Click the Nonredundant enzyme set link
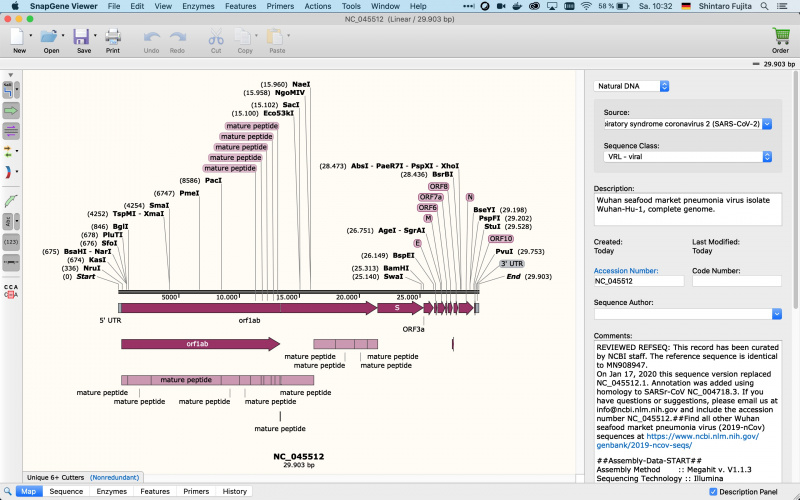Image resolution: width=800 pixels, height=500 pixels. [117, 478]
